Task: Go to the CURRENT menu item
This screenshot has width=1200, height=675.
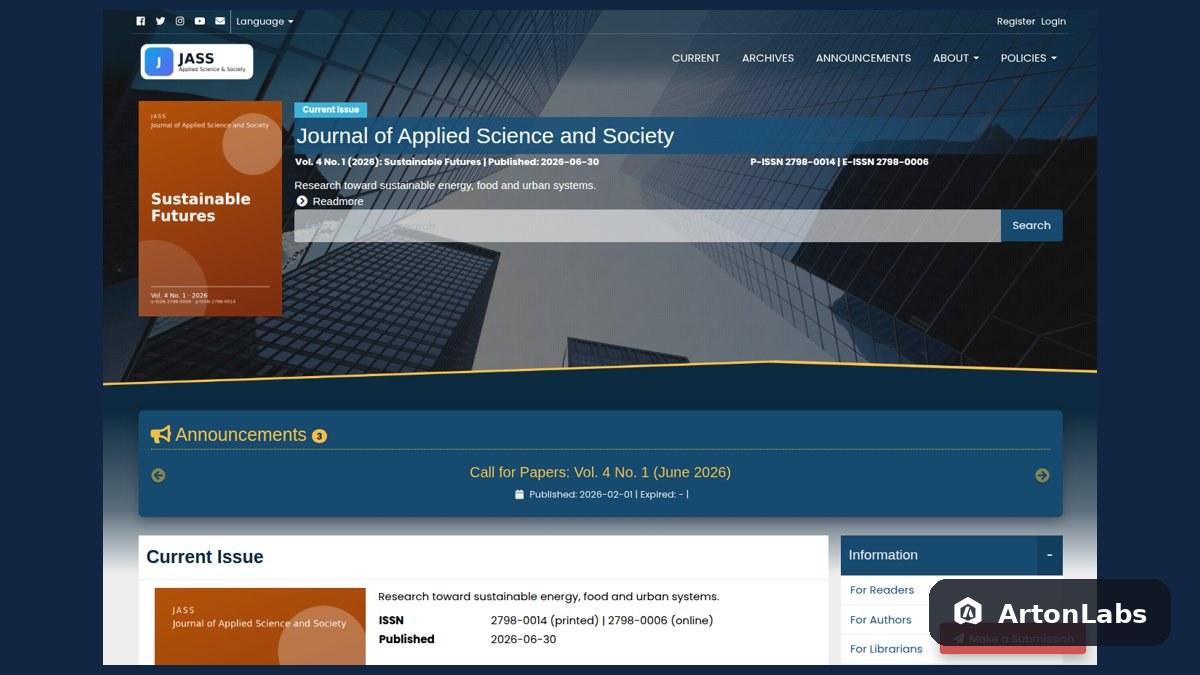Action: 696,58
